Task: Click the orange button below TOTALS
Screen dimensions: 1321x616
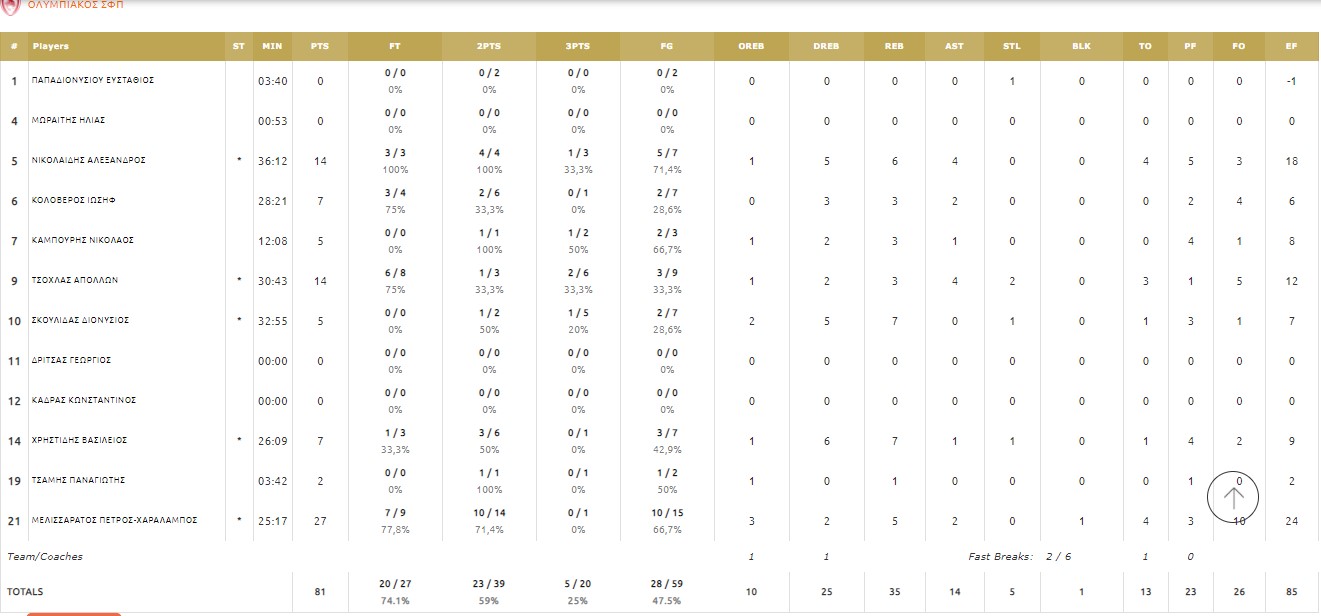Action: [73, 613]
